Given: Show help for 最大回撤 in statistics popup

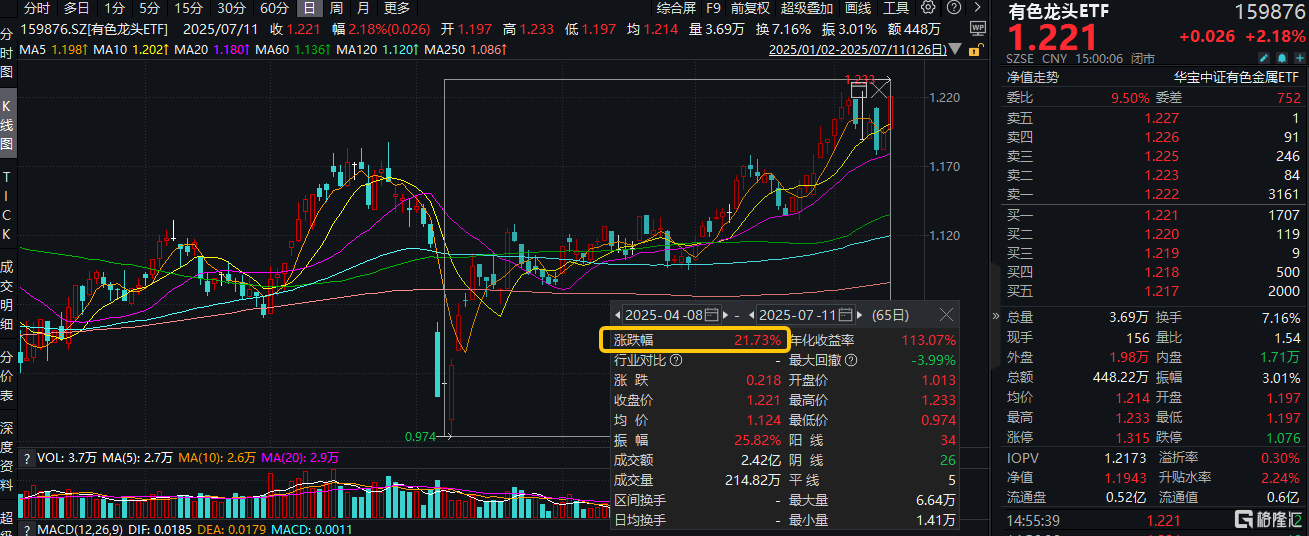Looking at the screenshot, I should (x=851, y=360).
